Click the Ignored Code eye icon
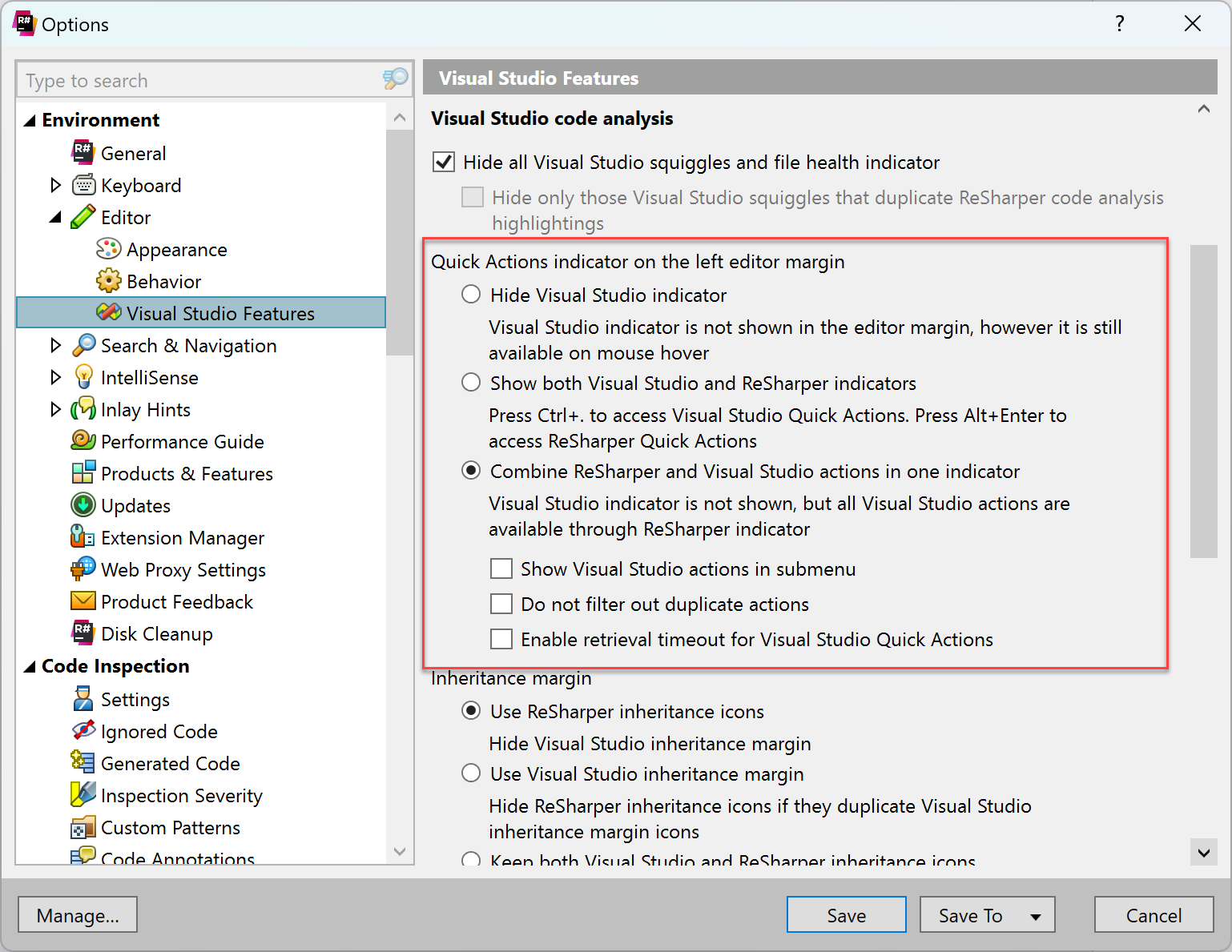 tap(83, 730)
